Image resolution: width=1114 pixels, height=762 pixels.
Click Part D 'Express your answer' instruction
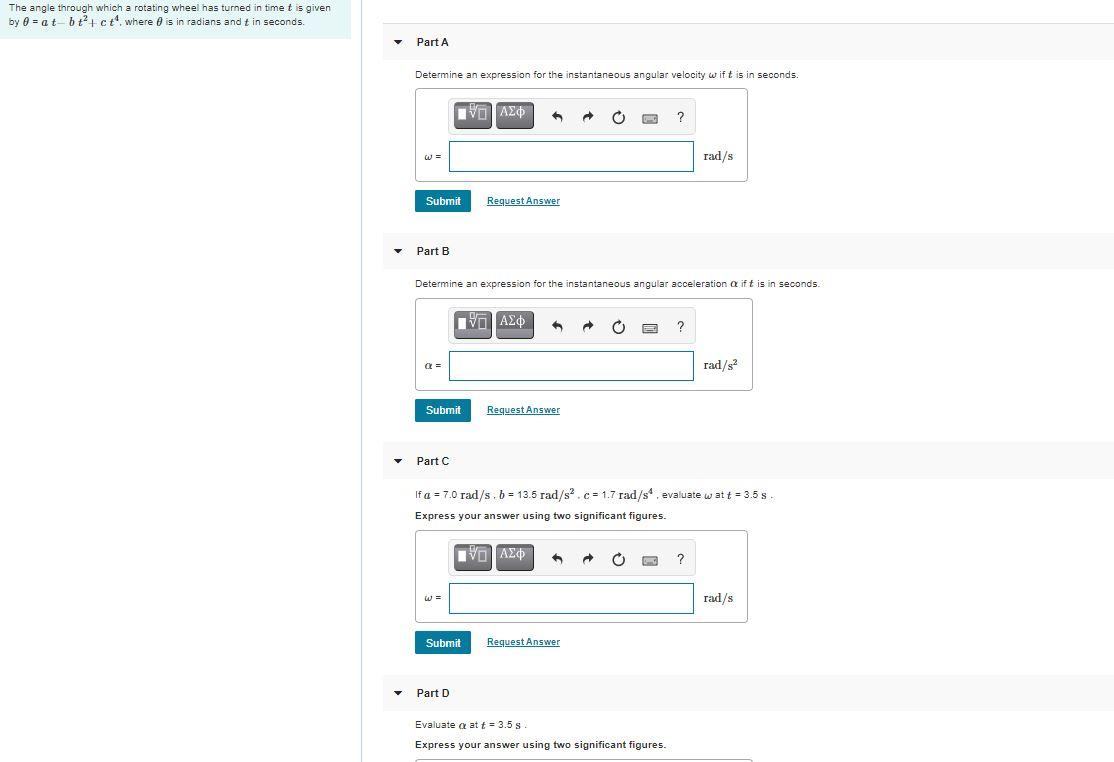[540, 745]
